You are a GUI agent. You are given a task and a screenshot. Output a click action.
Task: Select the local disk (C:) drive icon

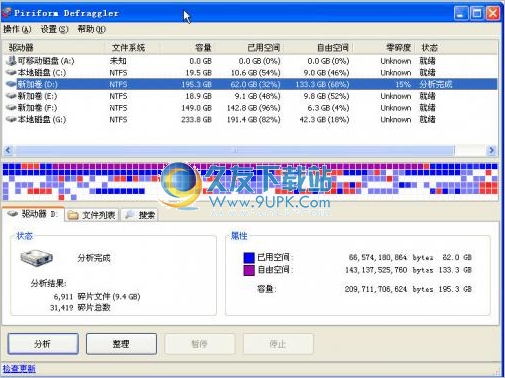pyautogui.click(x=11, y=72)
